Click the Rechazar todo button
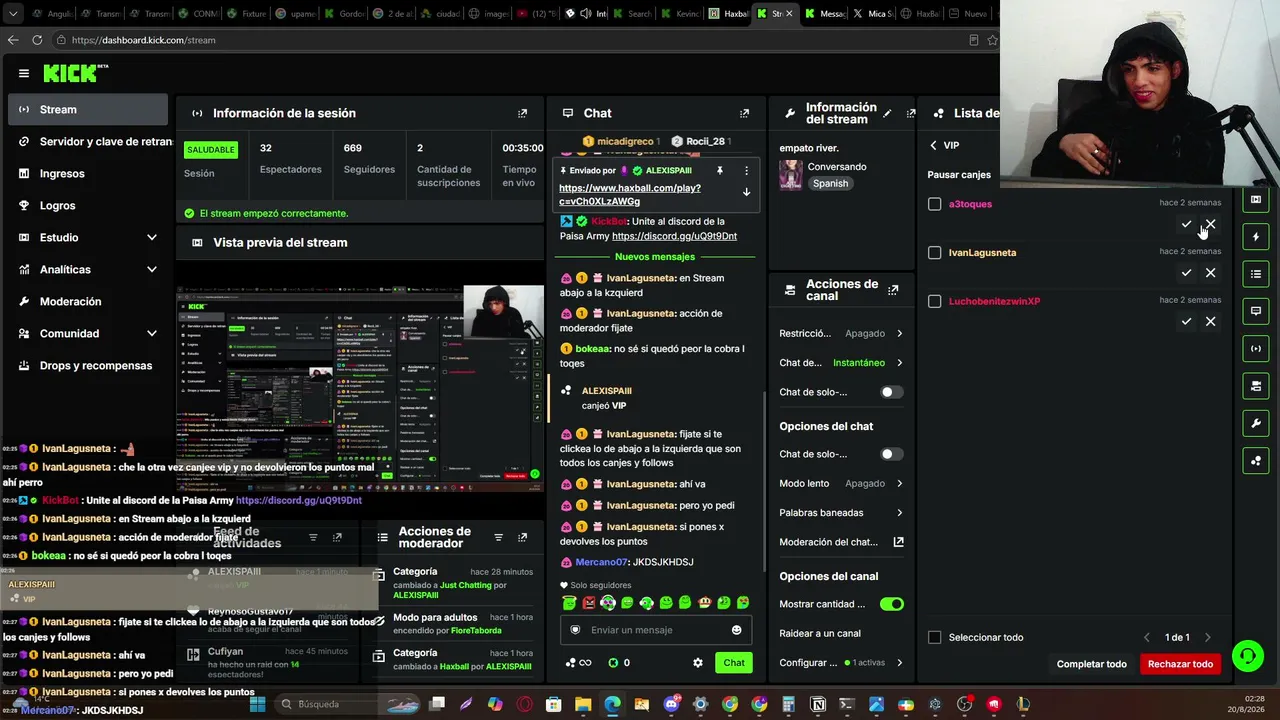 (1180, 664)
